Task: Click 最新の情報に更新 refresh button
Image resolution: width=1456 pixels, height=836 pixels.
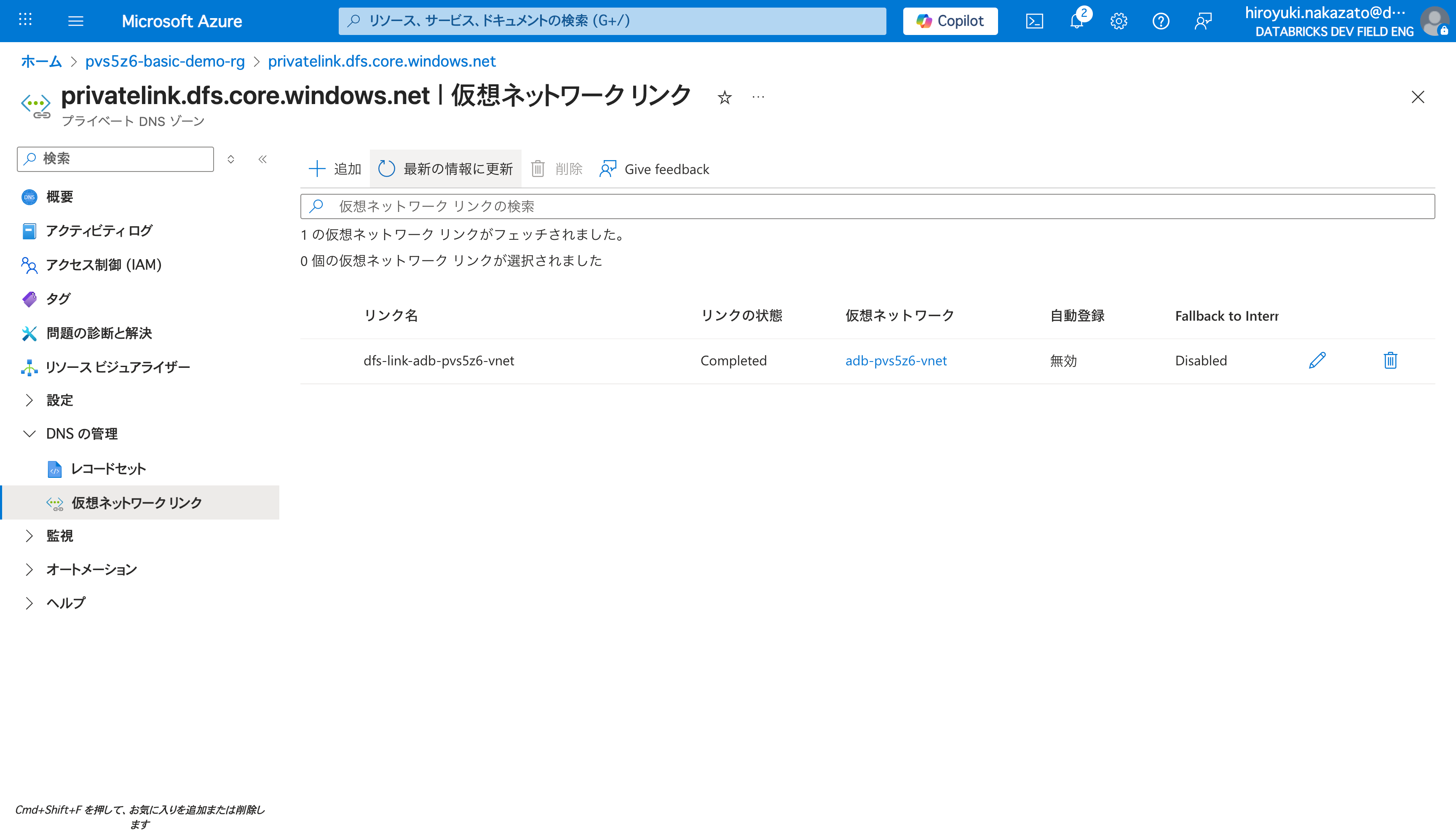Action: click(446, 169)
